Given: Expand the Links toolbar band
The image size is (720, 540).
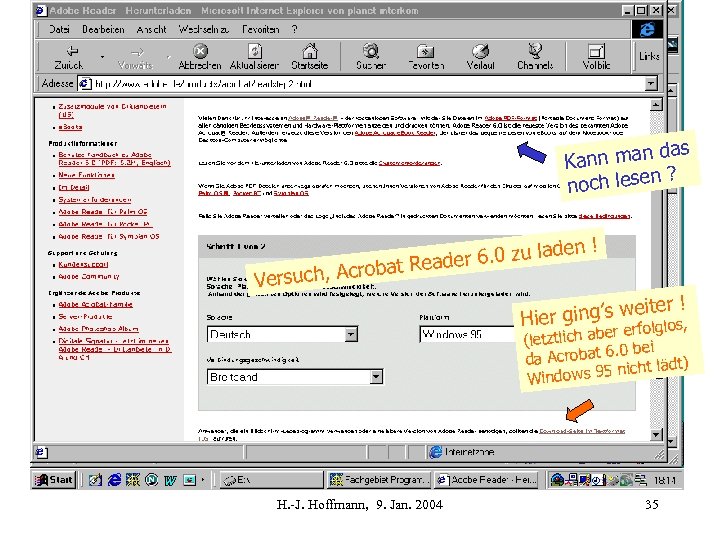Looking at the screenshot, I should click(649, 56).
